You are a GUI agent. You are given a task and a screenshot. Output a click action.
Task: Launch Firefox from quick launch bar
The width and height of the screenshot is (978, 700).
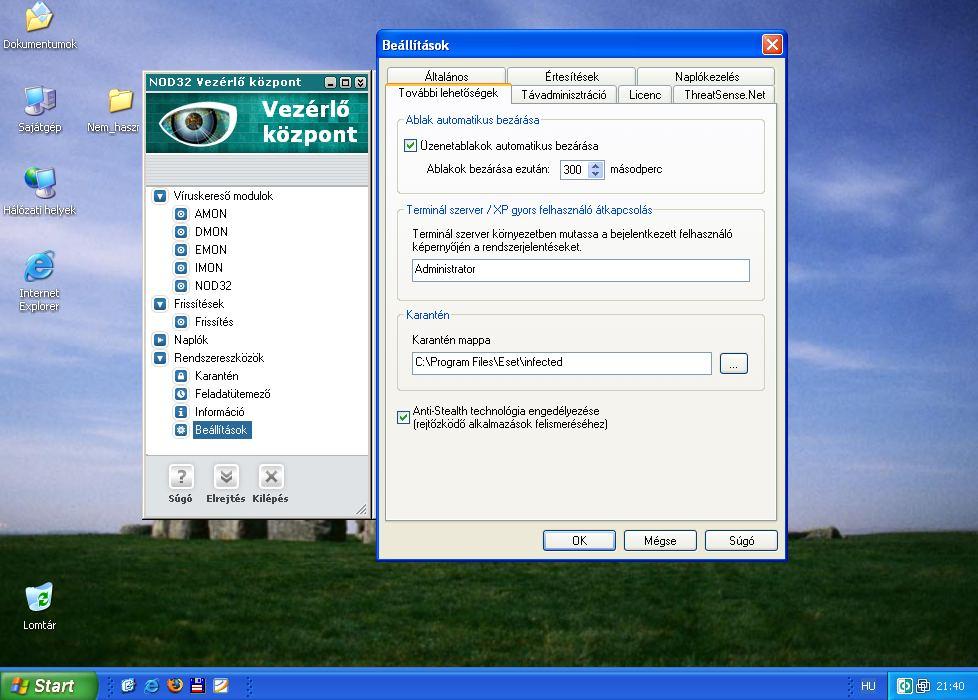pos(175,686)
